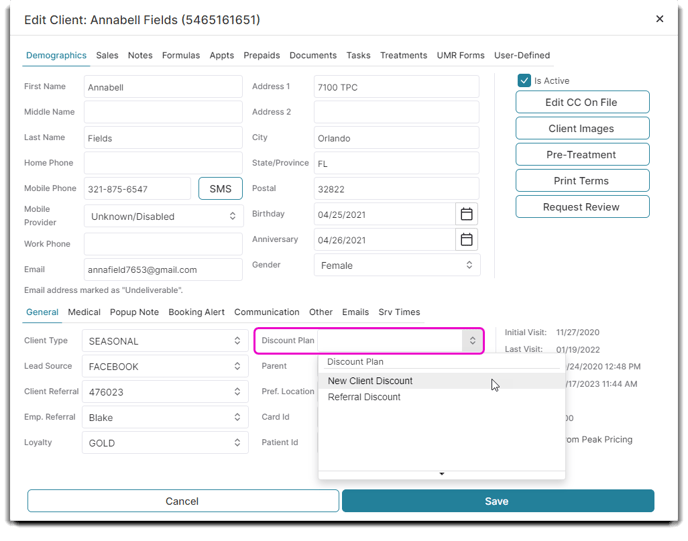688x541 pixels.
Task: Open the Client Referral dropdown
Action: (165, 392)
